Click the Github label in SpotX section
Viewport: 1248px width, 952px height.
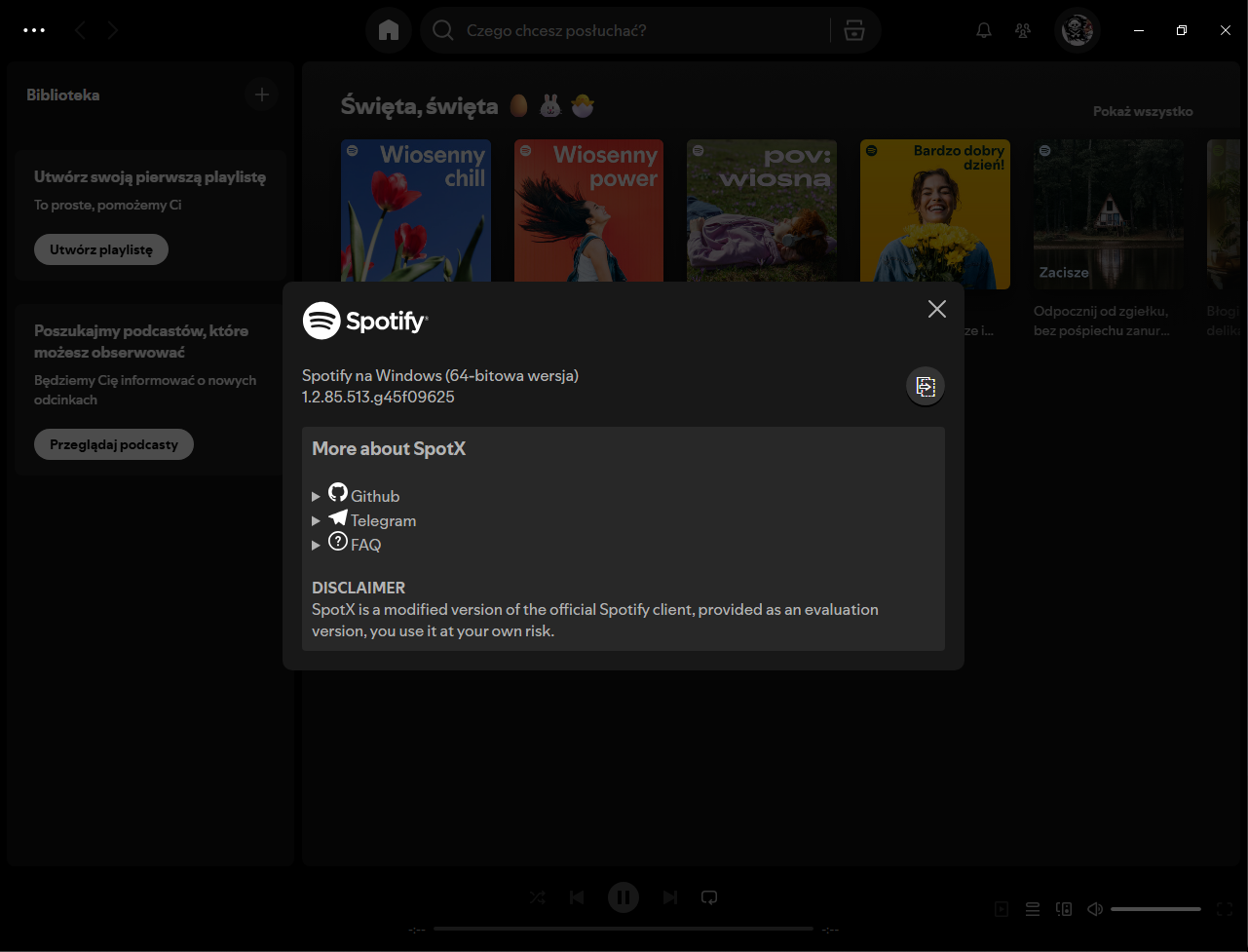point(375,497)
